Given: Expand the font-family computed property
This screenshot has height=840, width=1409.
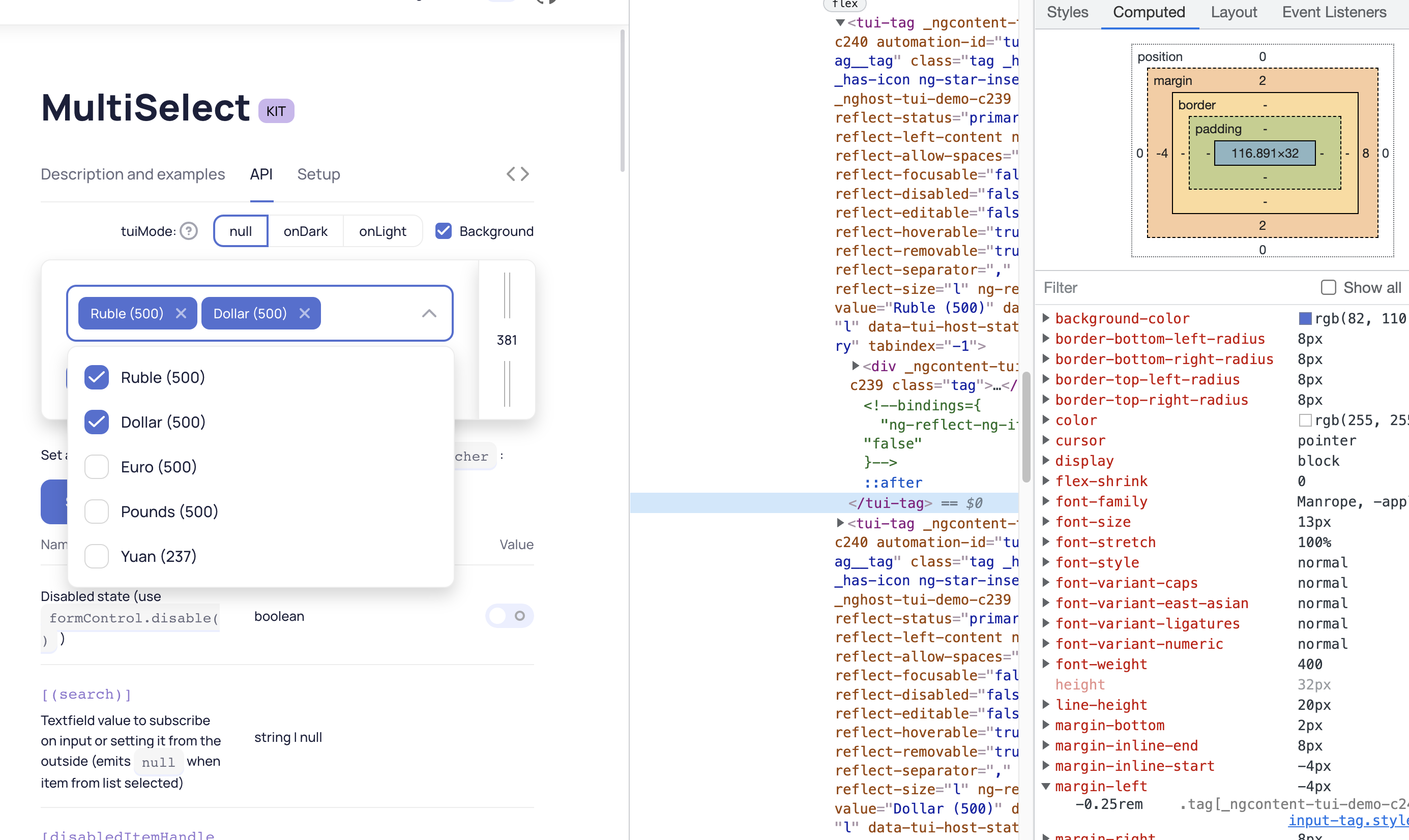Looking at the screenshot, I should coord(1046,501).
